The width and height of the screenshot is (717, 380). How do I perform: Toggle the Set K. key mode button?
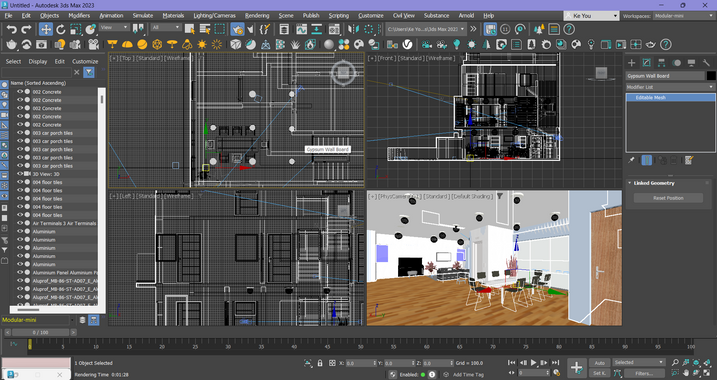click(599, 374)
